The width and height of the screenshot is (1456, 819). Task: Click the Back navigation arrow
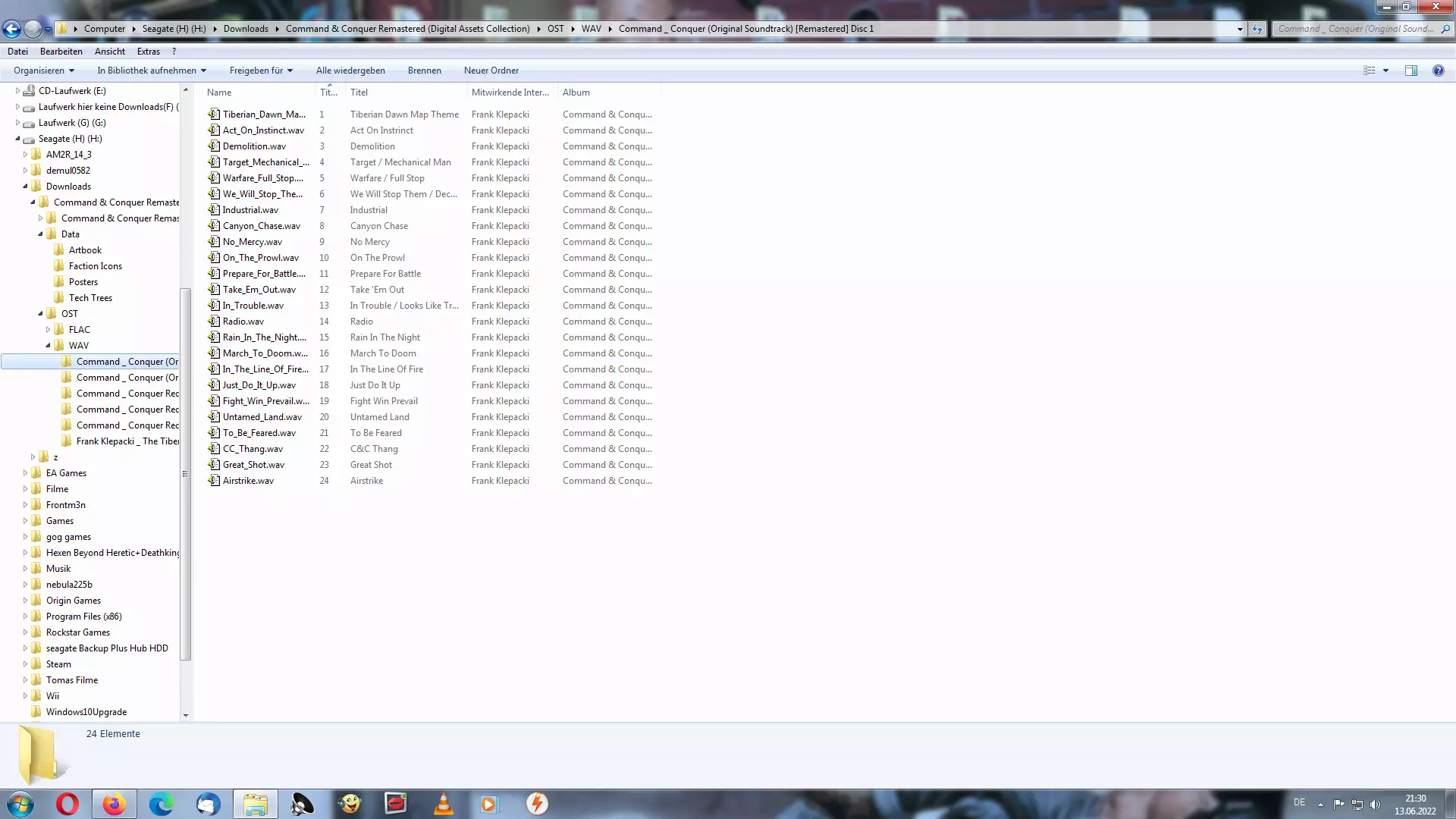11,29
